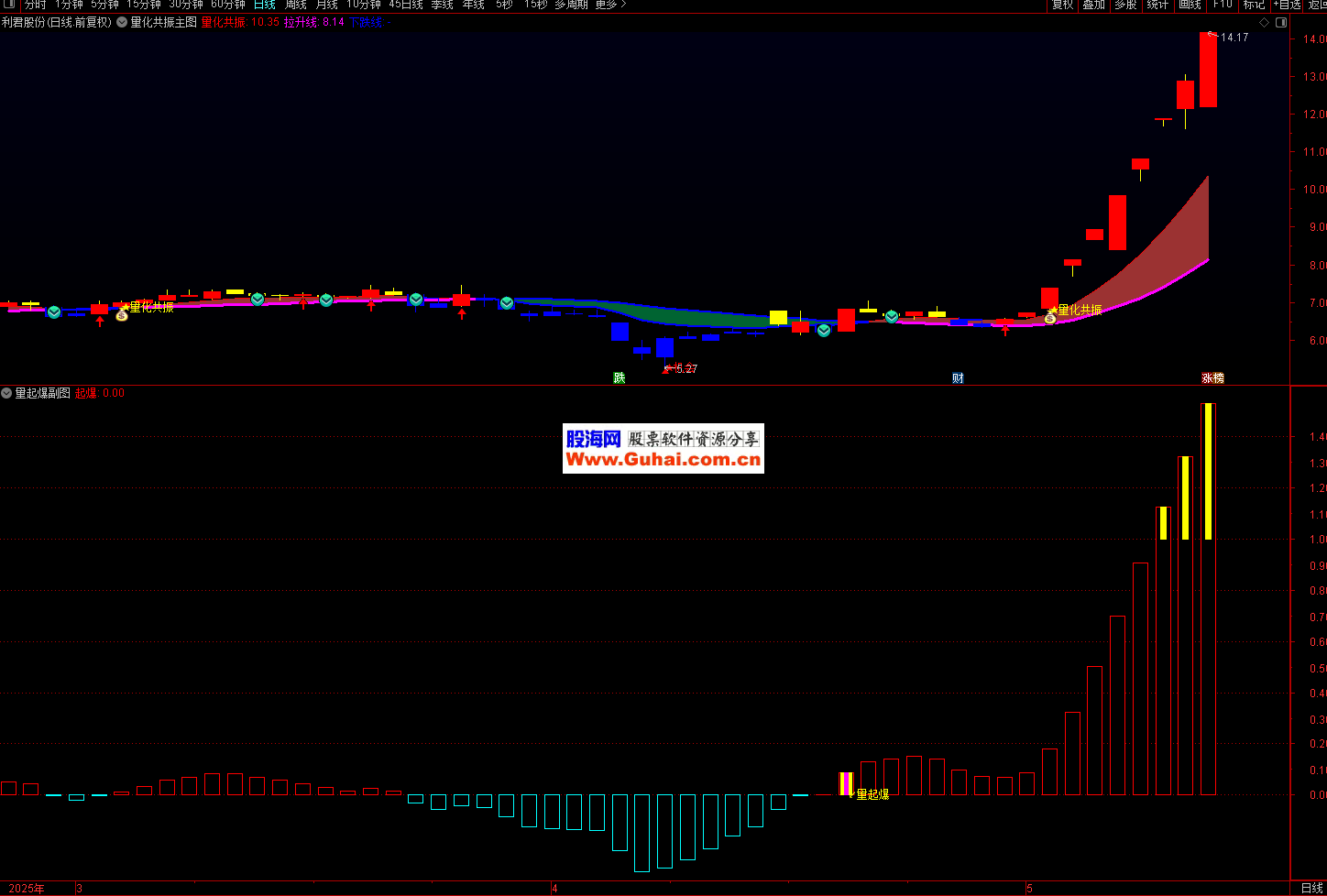Click the diamond icon above the price axis

(x=1264, y=23)
